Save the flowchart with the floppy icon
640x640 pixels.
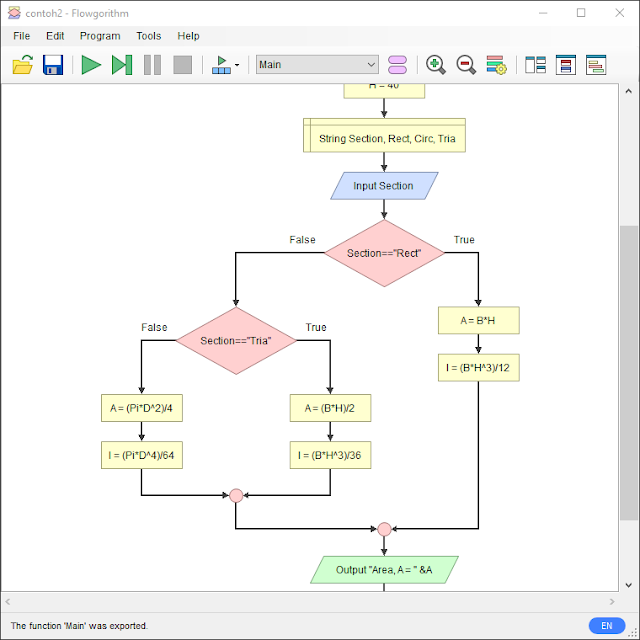tap(53, 64)
